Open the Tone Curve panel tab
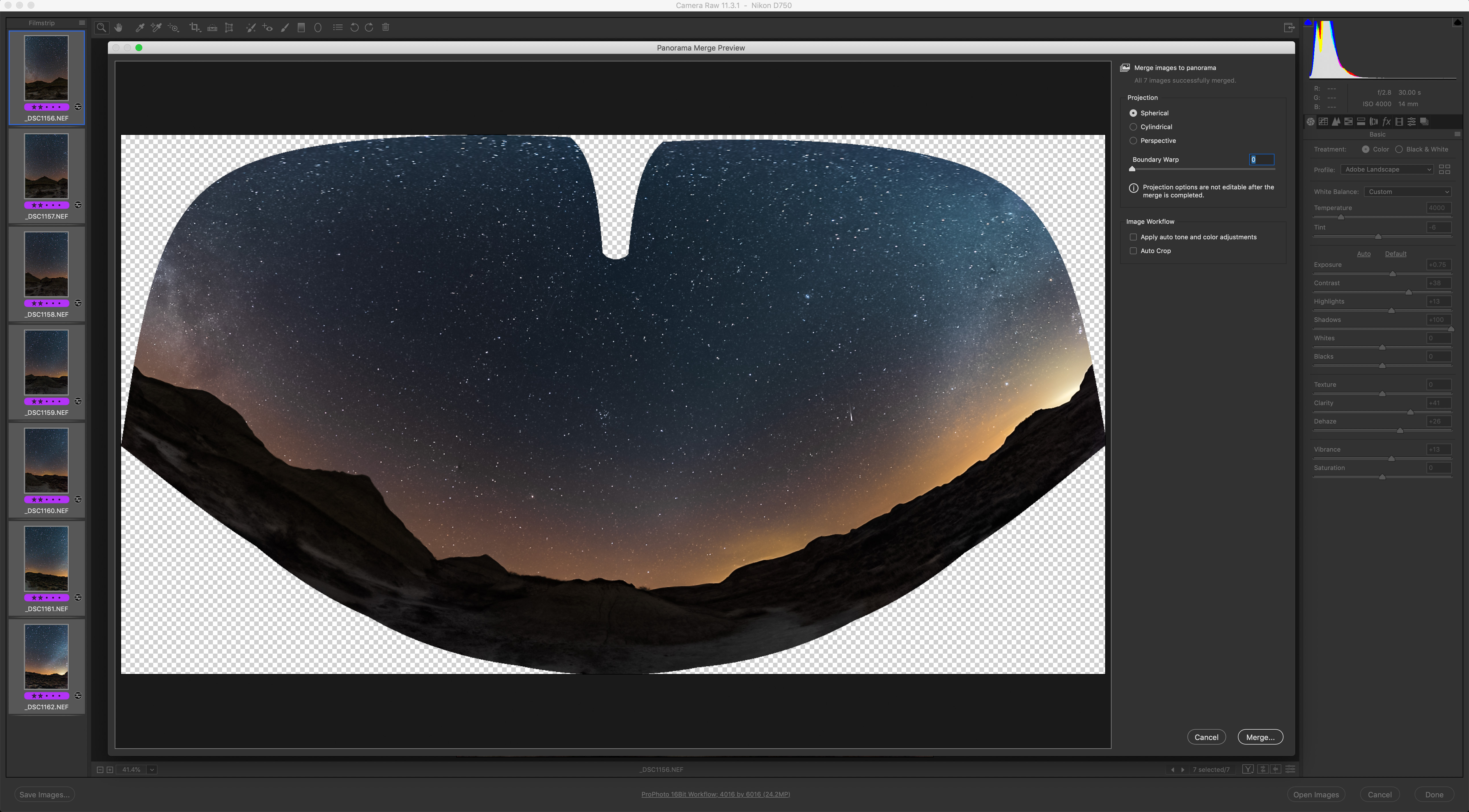1469x812 pixels. pos(1323,121)
